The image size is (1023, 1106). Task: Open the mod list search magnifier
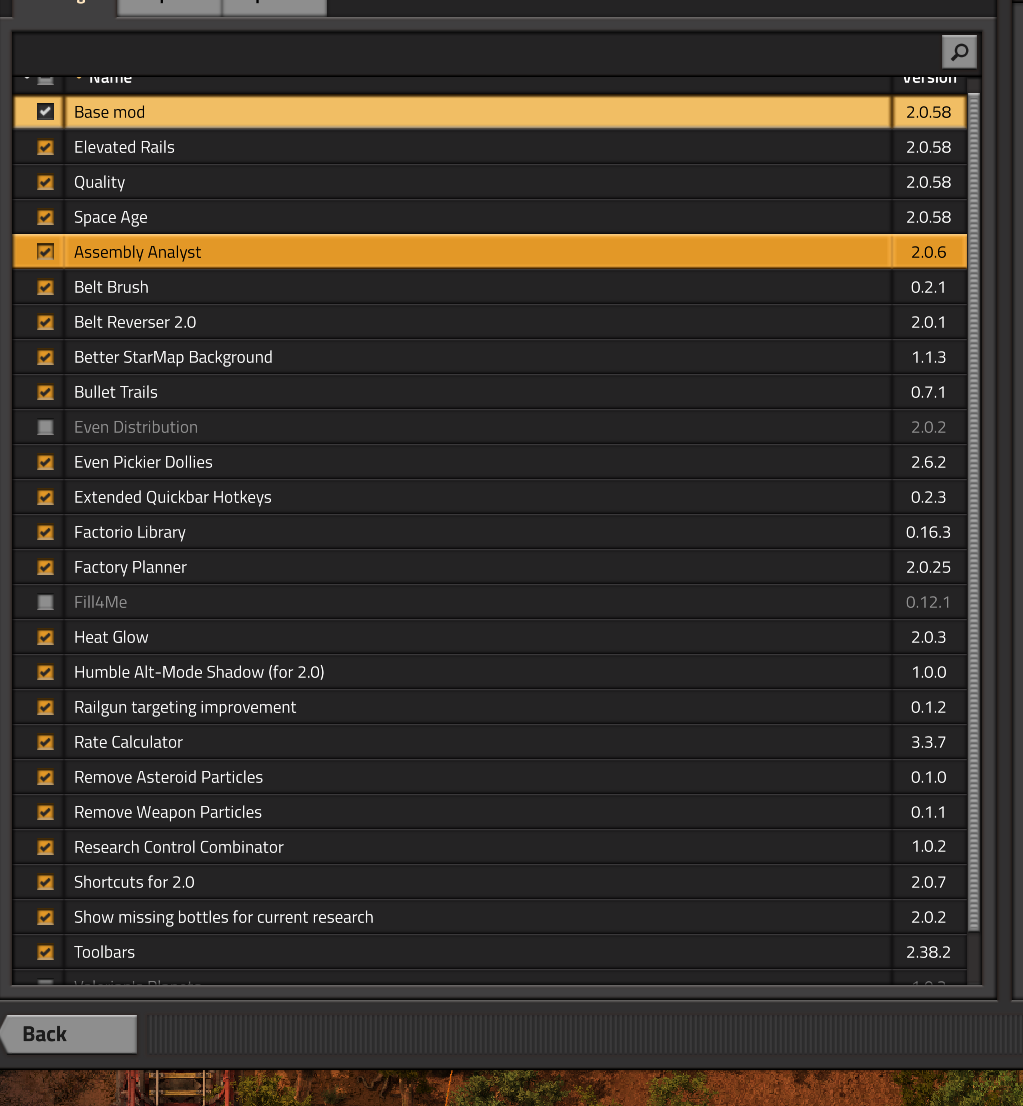coord(959,51)
